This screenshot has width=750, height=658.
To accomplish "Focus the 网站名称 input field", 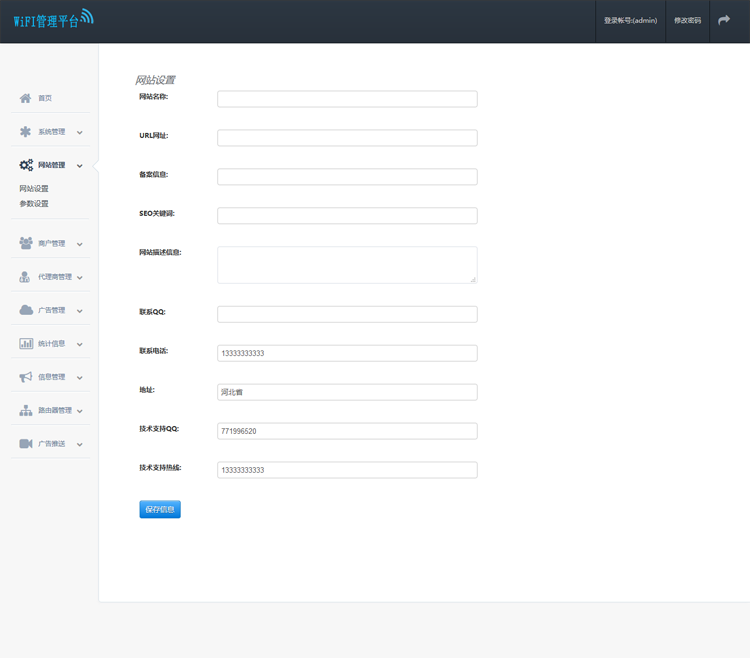I will 347,99.
